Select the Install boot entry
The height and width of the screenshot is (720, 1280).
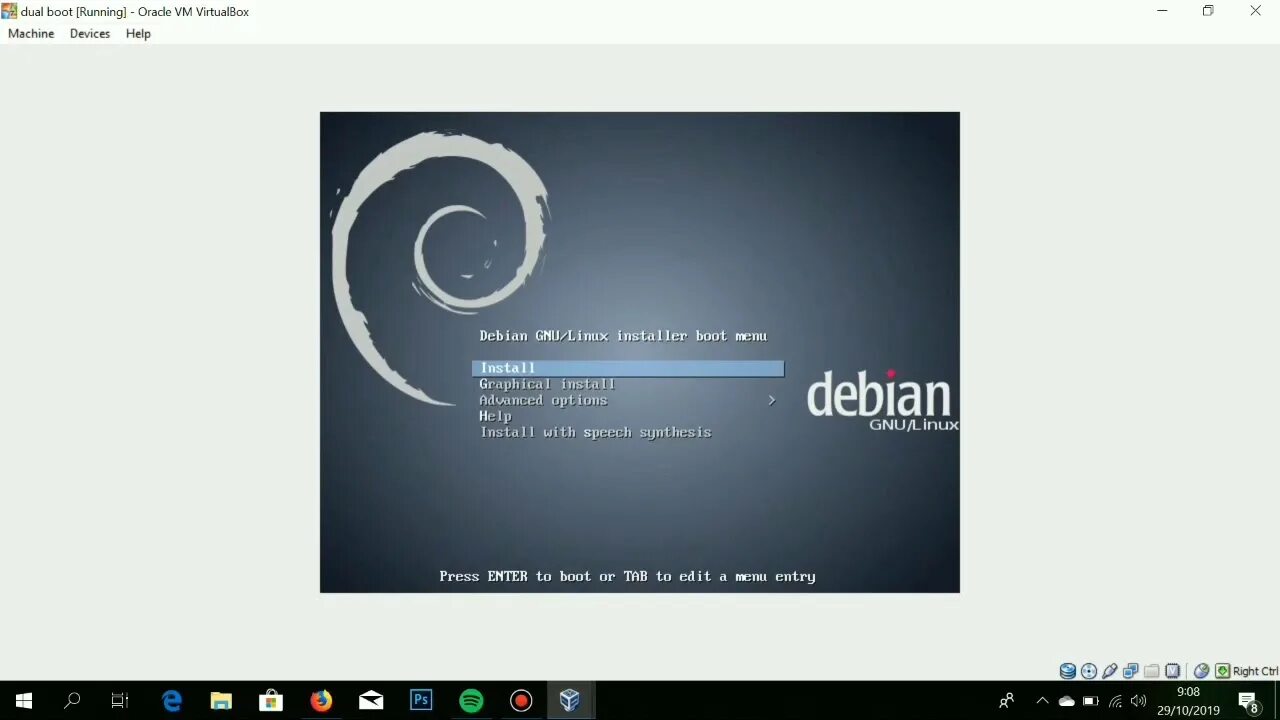(628, 368)
